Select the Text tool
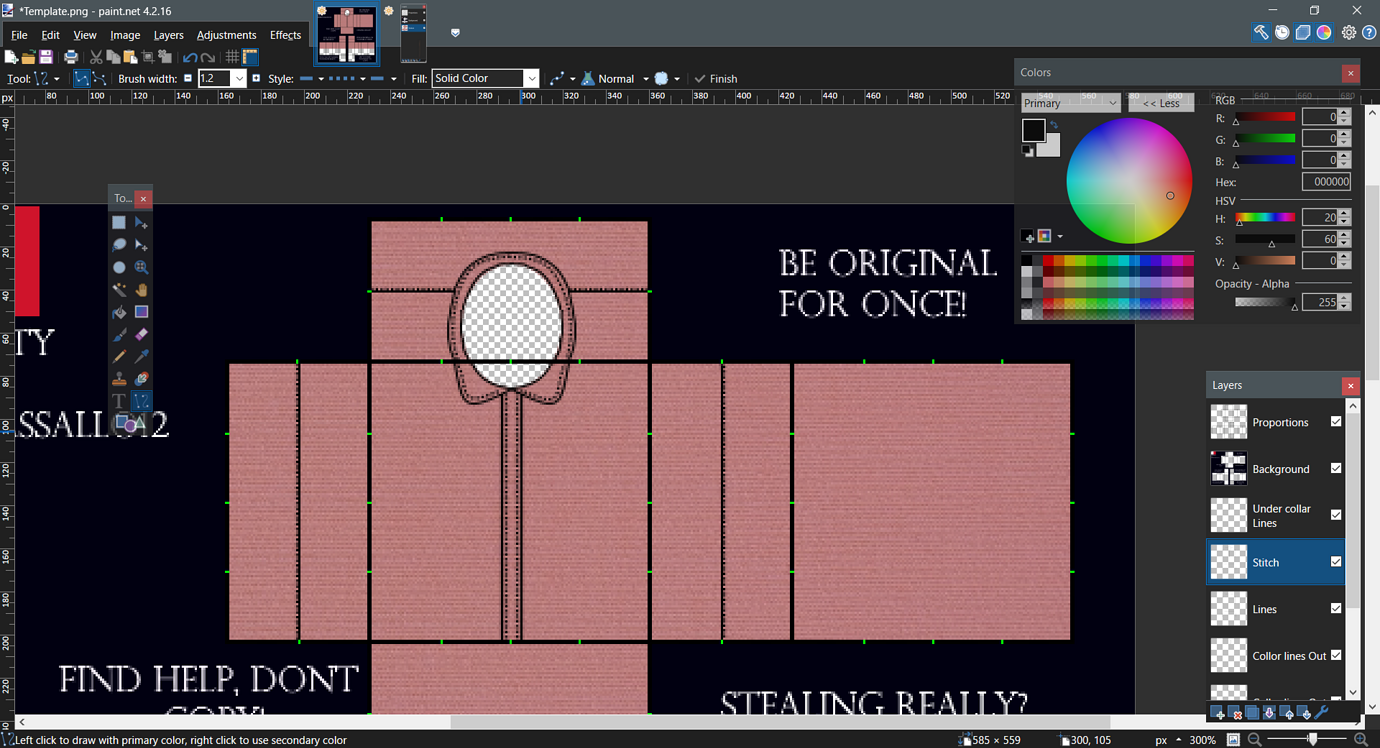 point(118,400)
